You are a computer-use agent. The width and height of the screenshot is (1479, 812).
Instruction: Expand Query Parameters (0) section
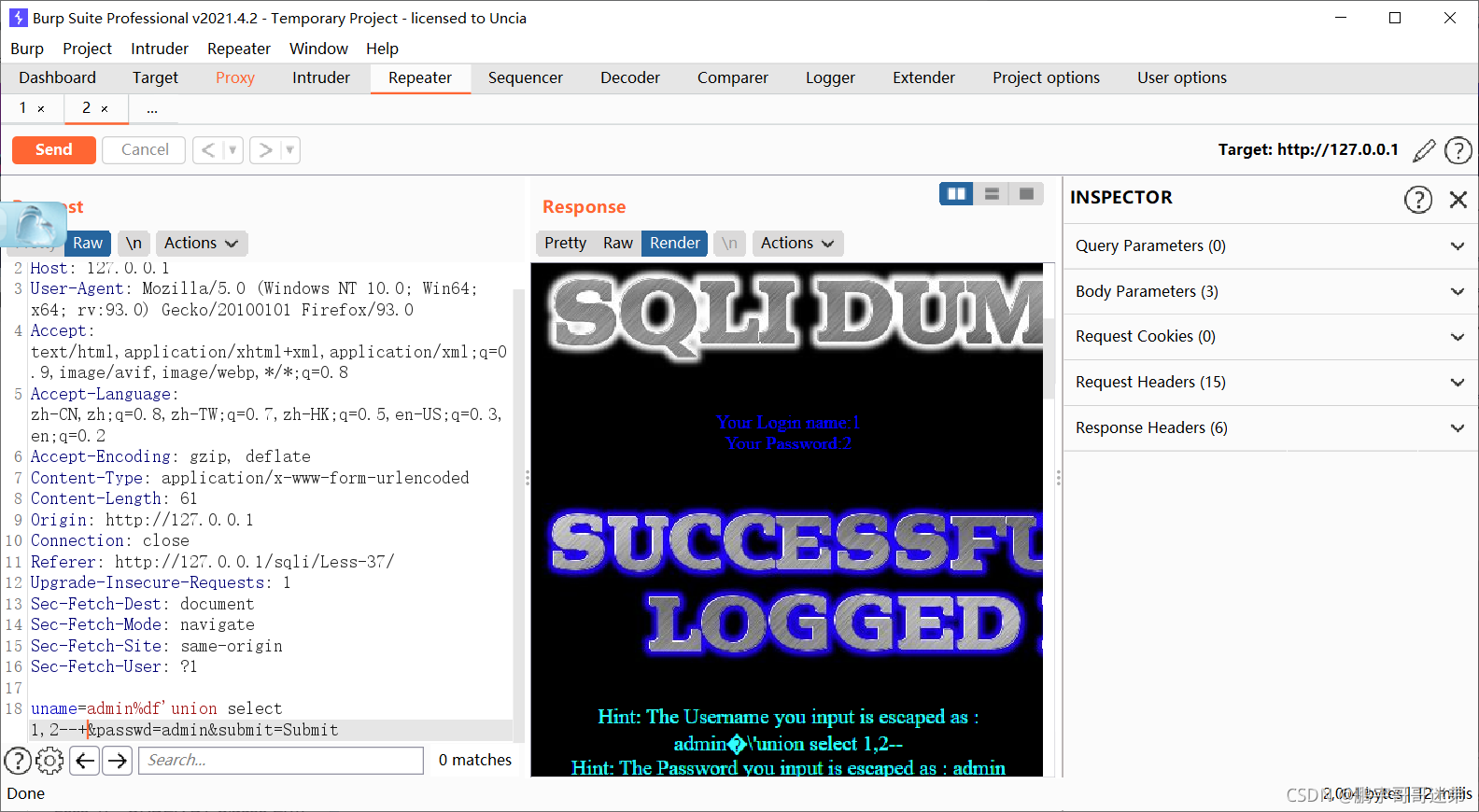coord(1270,246)
